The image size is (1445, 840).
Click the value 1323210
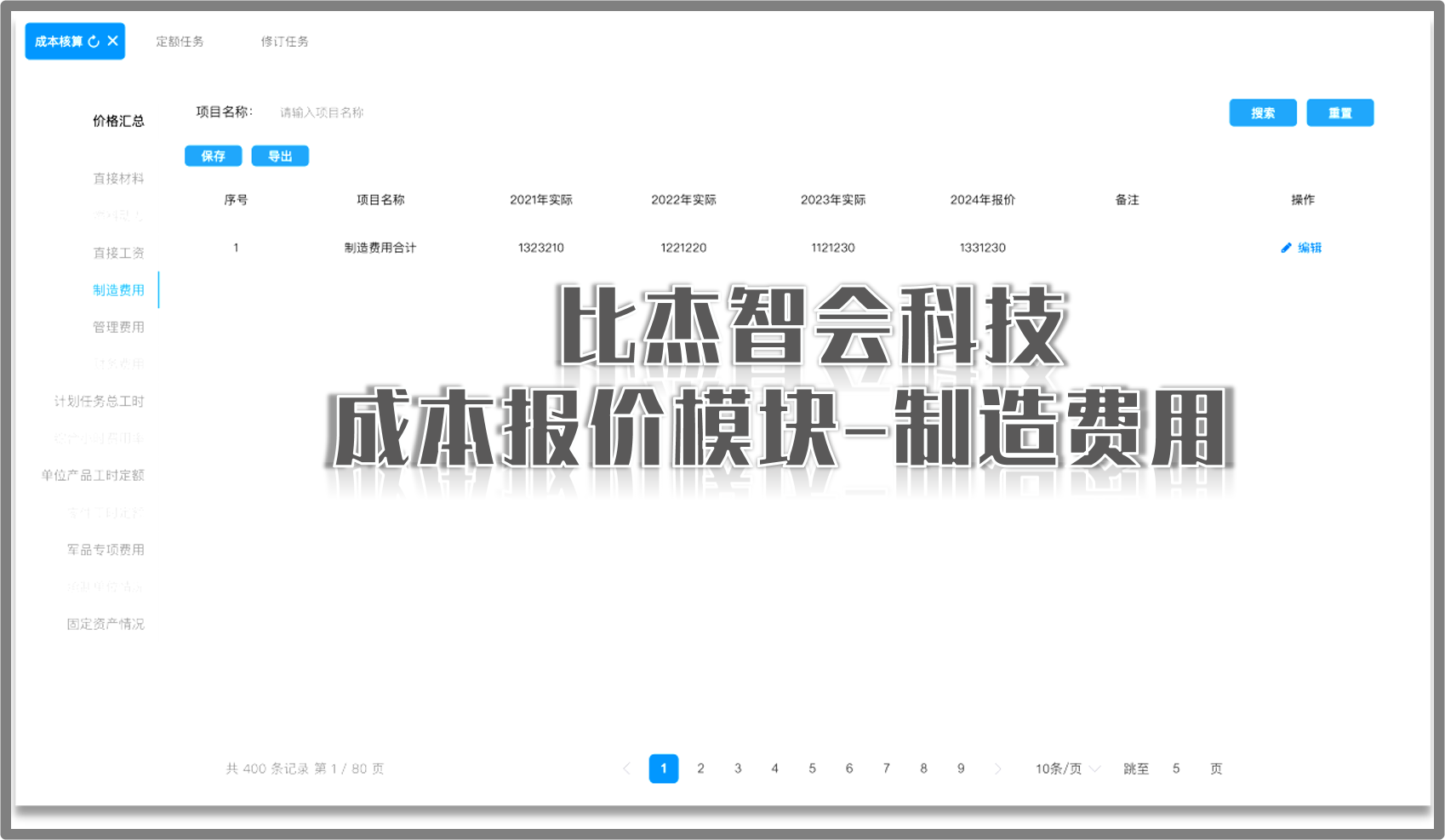tap(541, 248)
